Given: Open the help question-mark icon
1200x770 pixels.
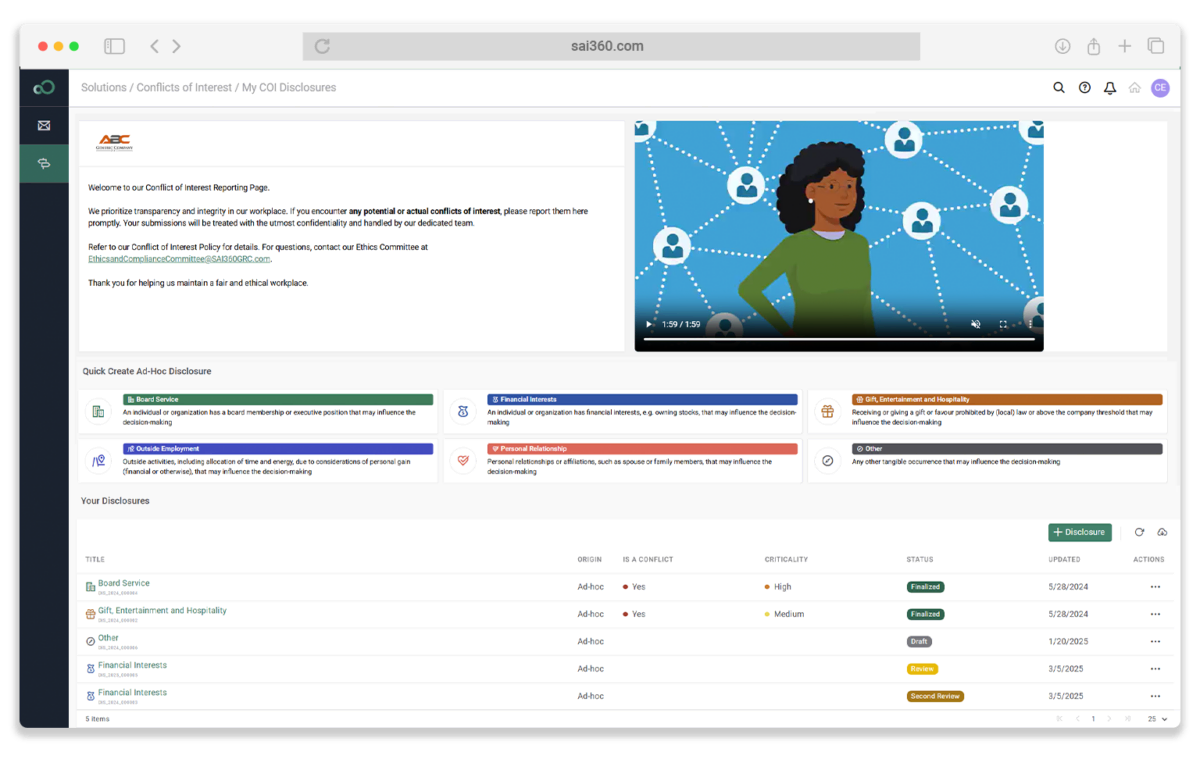Looking at the screenshot, I should pos(1084,88).
